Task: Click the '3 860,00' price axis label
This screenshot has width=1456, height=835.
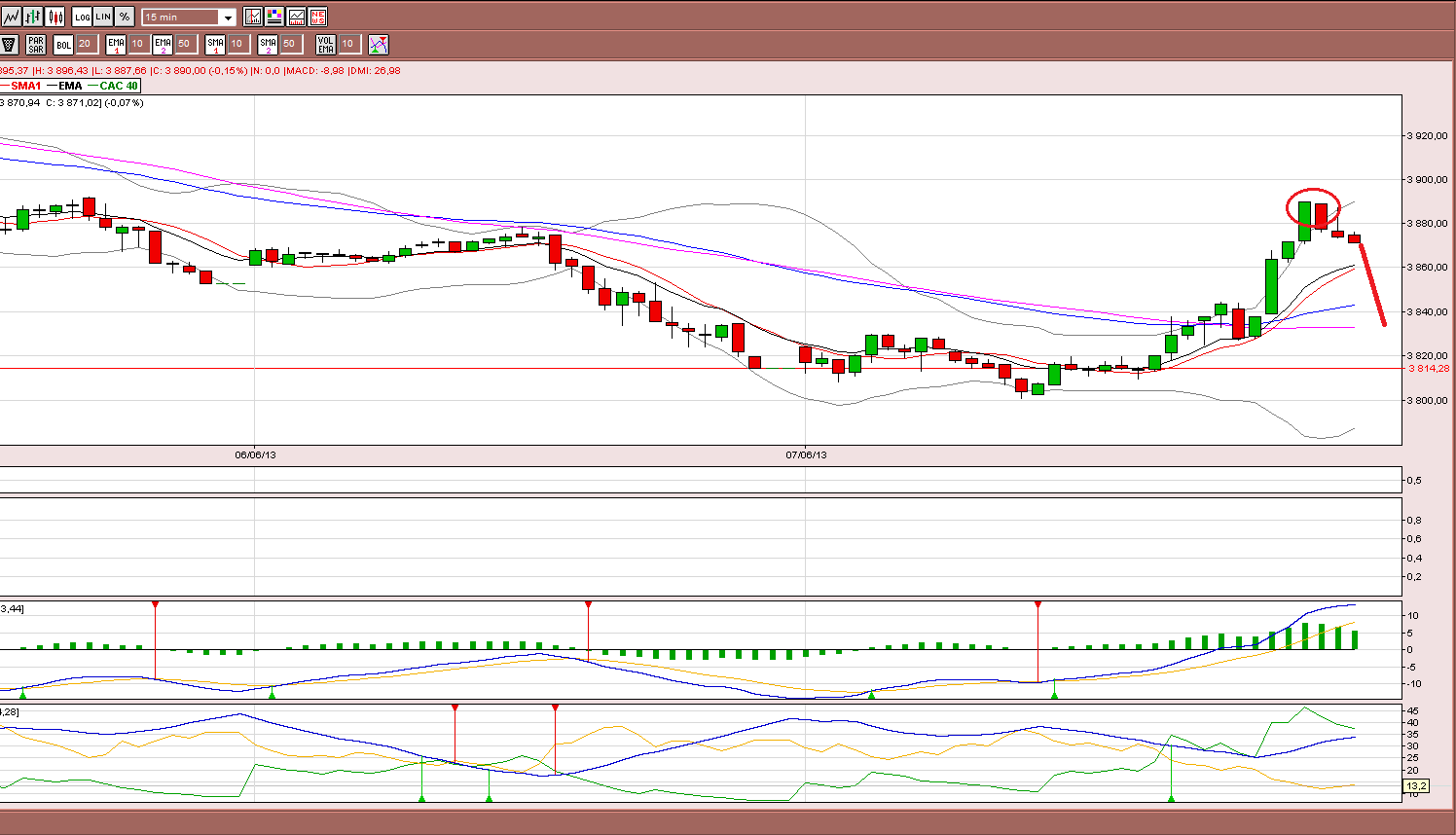Action: coord(1429,268)
